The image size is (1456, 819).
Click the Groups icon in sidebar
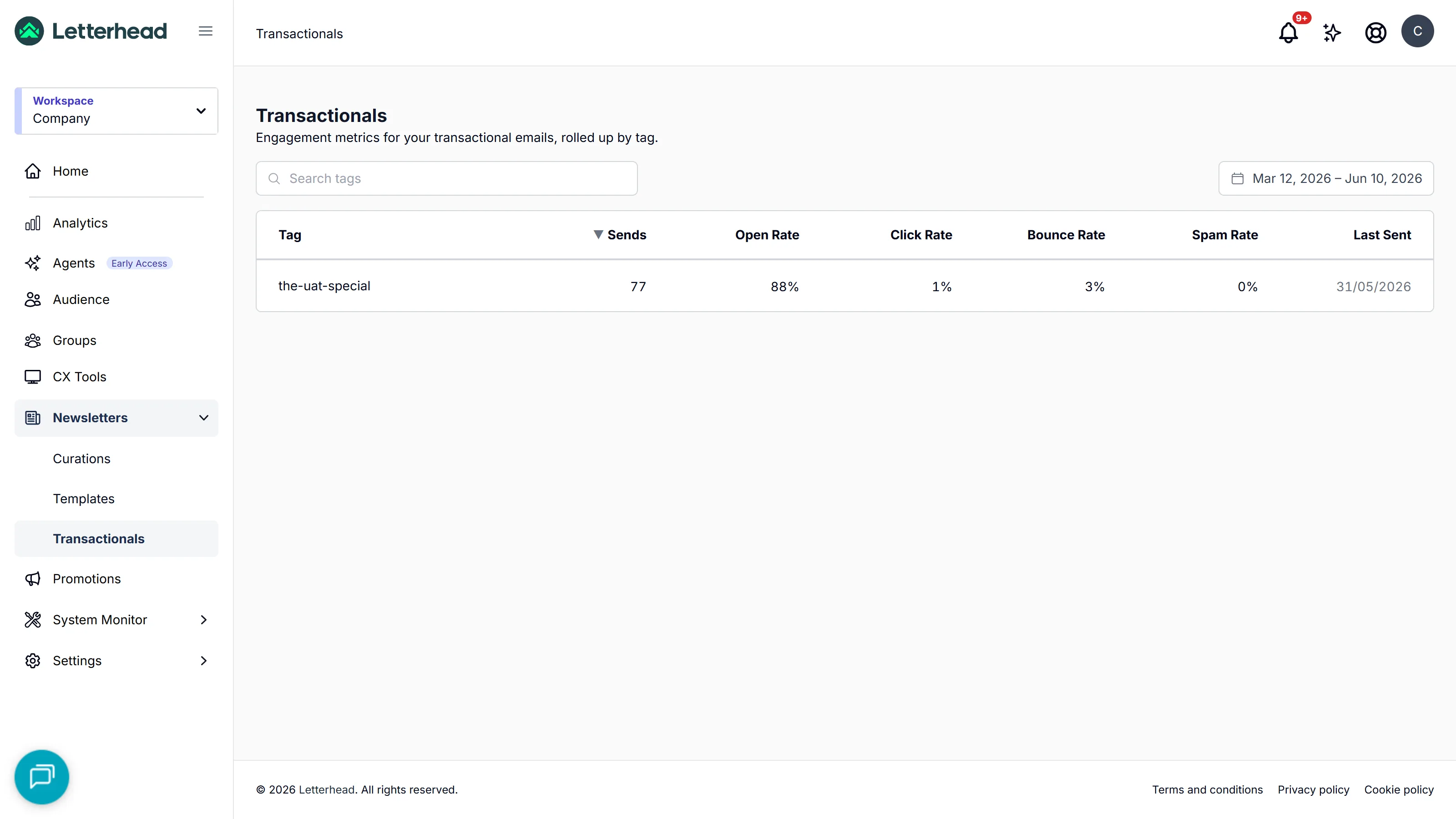coord(33,341)
